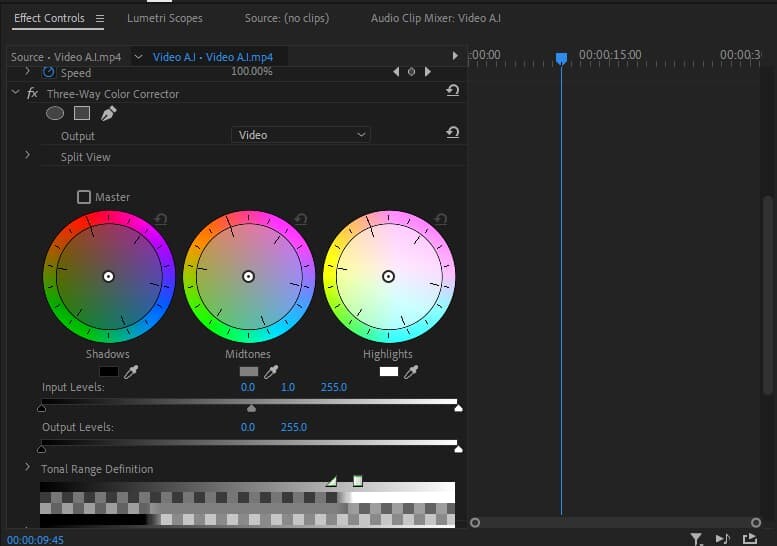Reset the Output parameter
This screenshot has width=777, height=546.
pos(452,133)
